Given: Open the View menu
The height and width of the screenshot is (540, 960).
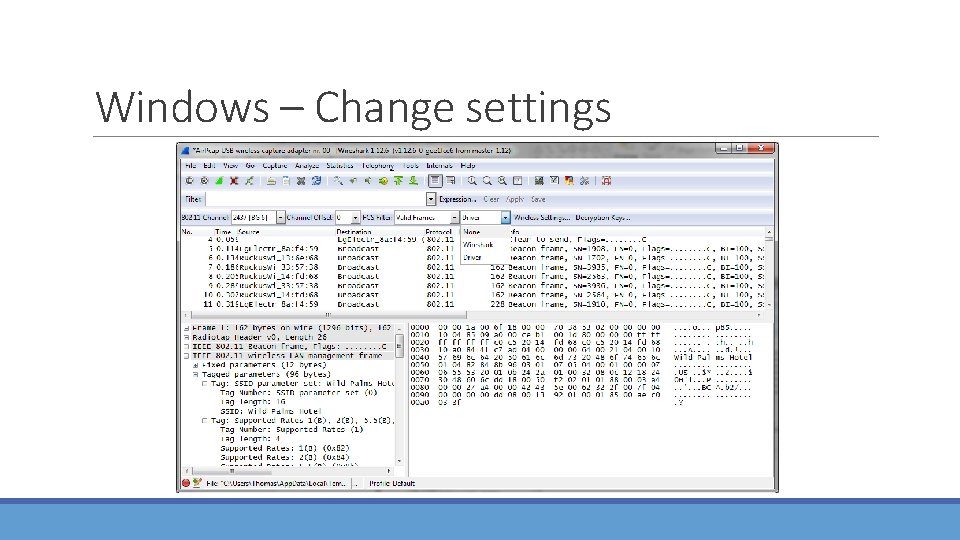Looking at the screenshot, I should 230,165.
